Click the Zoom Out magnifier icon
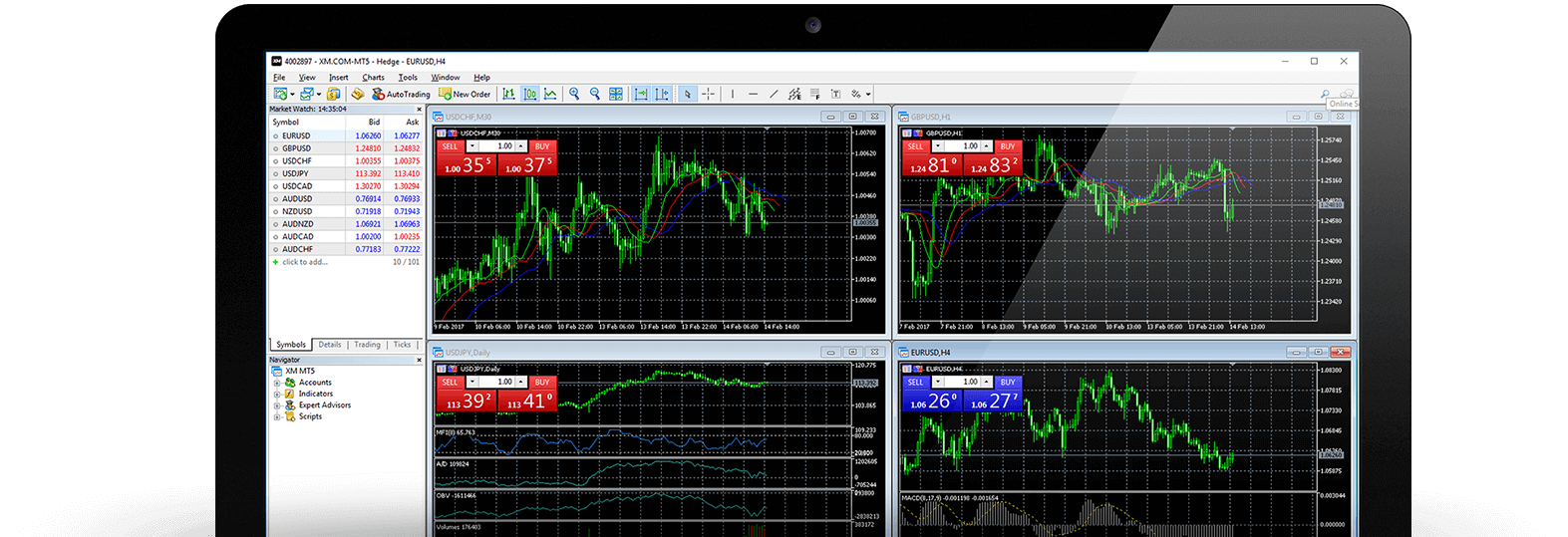Image resolution: width=1568 pixels, height=537 pixels. pyautogui.click(x=595, y=94)
